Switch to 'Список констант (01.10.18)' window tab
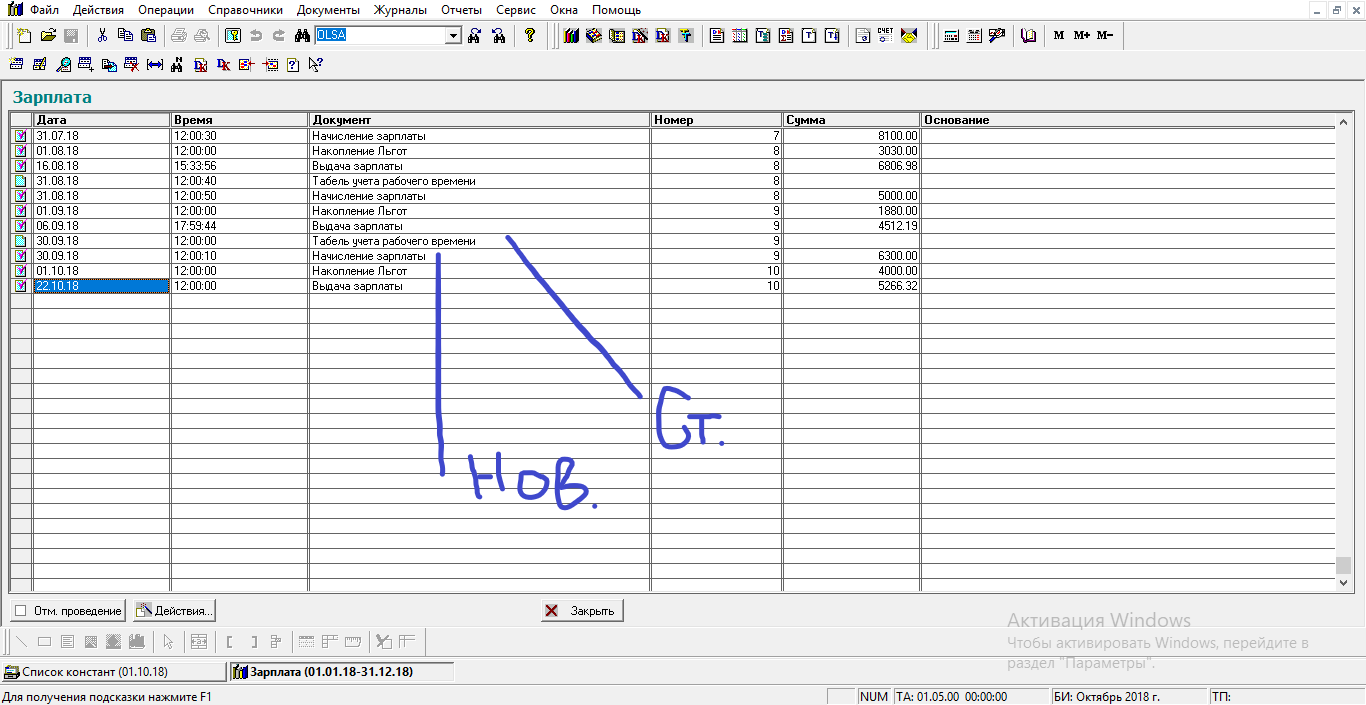This screenshot has width=1366, height=705. 113,672
